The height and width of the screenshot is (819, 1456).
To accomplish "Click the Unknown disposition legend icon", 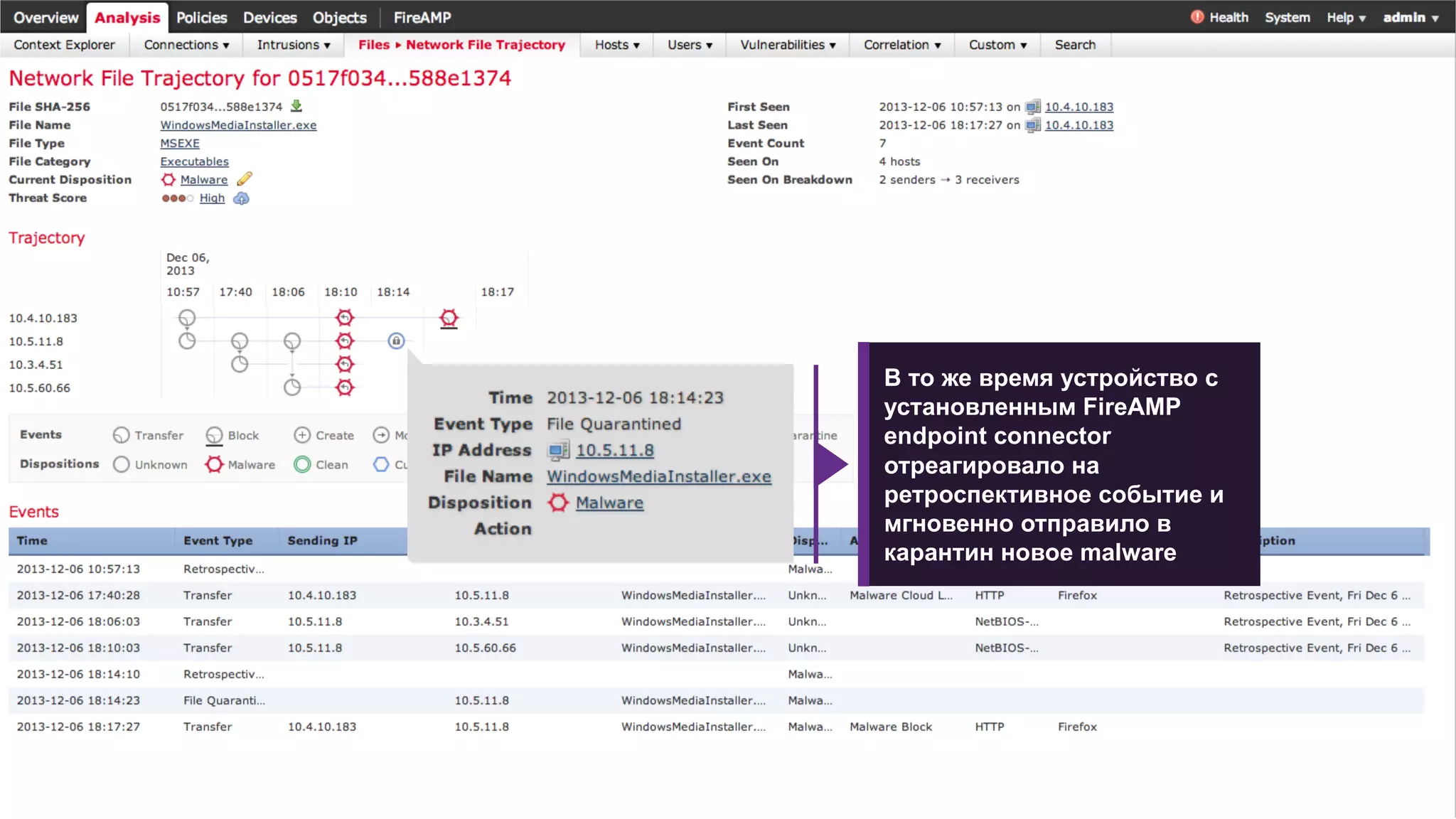I will coord(122,464).
